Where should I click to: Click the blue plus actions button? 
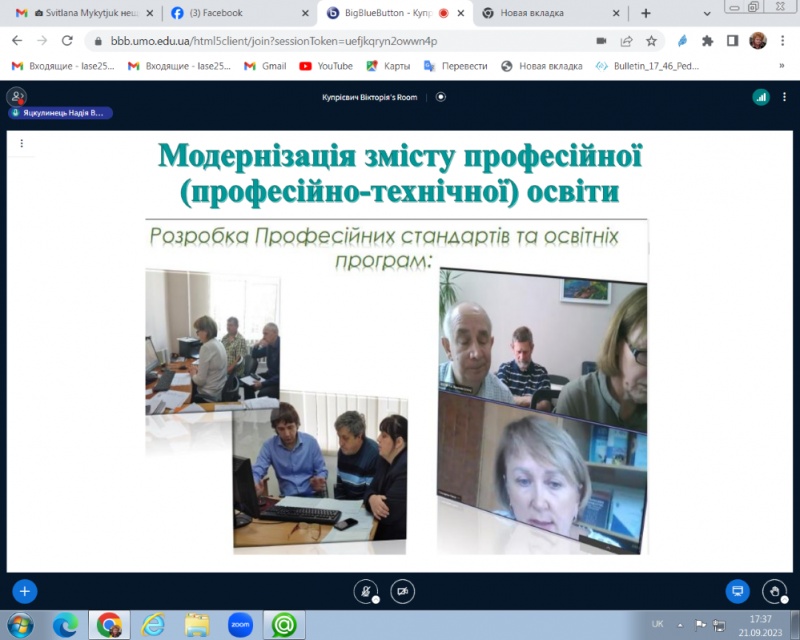click(x=24, y=591)
